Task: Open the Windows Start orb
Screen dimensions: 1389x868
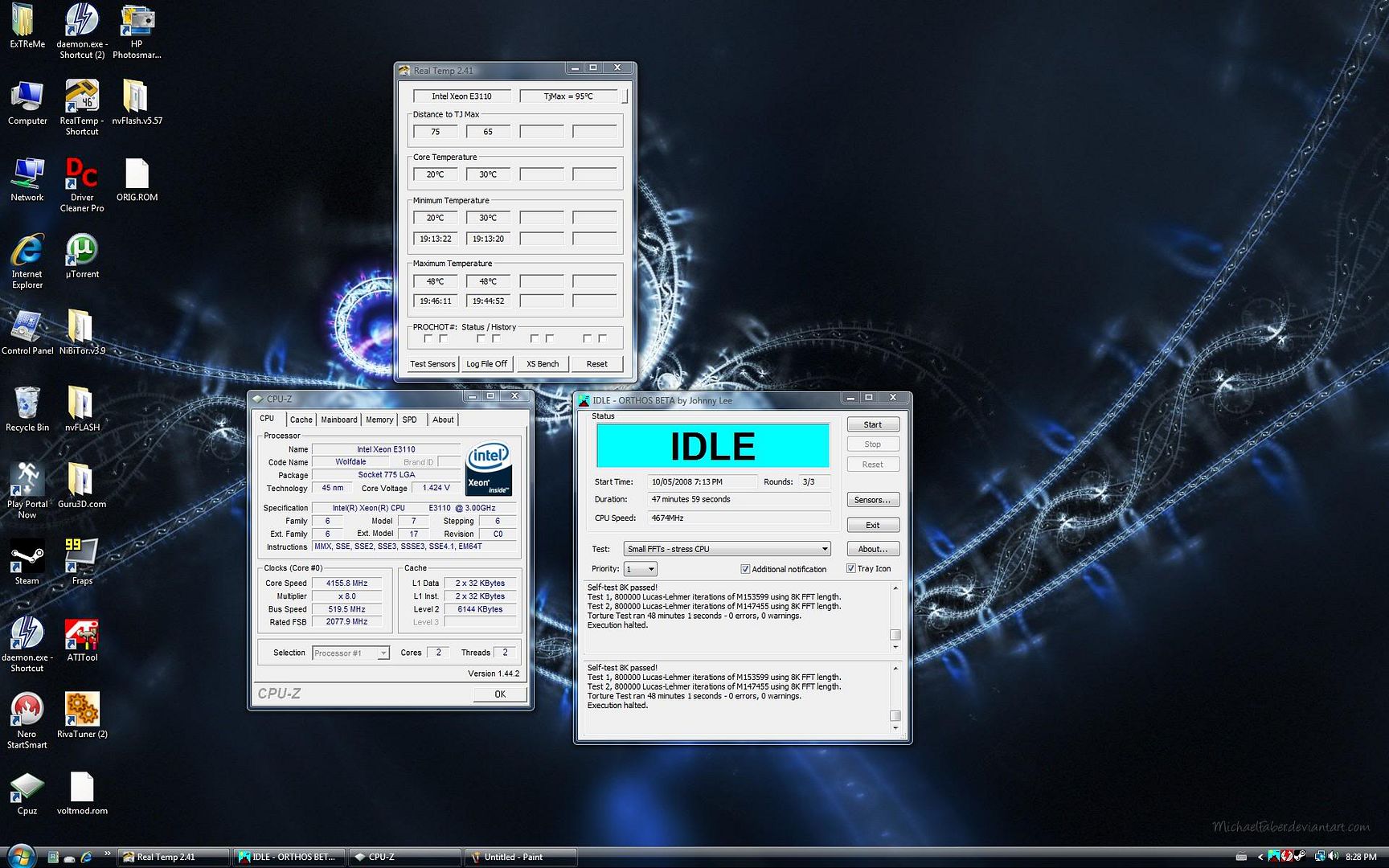Action: 20,855
